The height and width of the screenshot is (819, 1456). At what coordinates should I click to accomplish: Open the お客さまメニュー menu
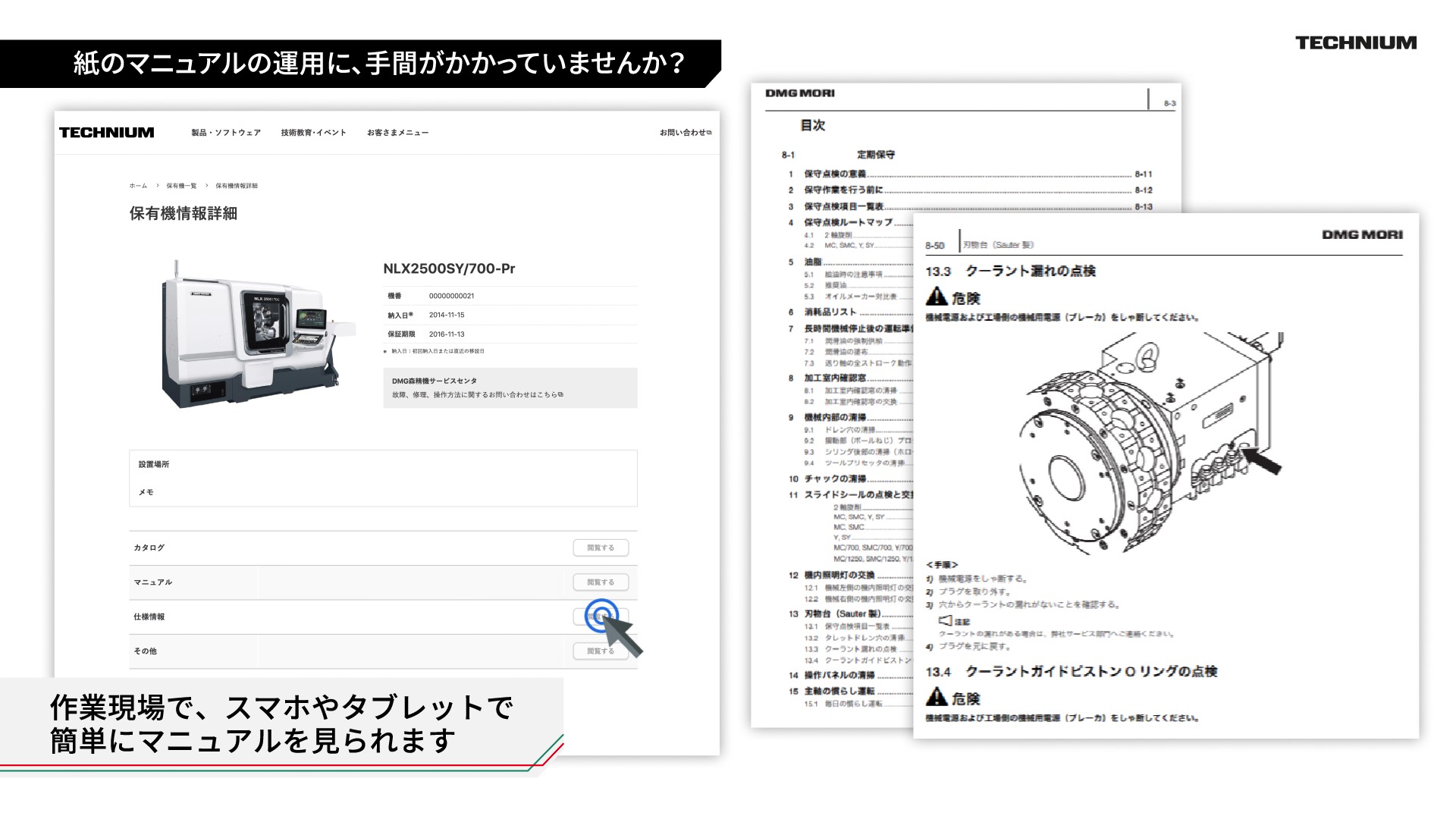click(x=397, y=133)
